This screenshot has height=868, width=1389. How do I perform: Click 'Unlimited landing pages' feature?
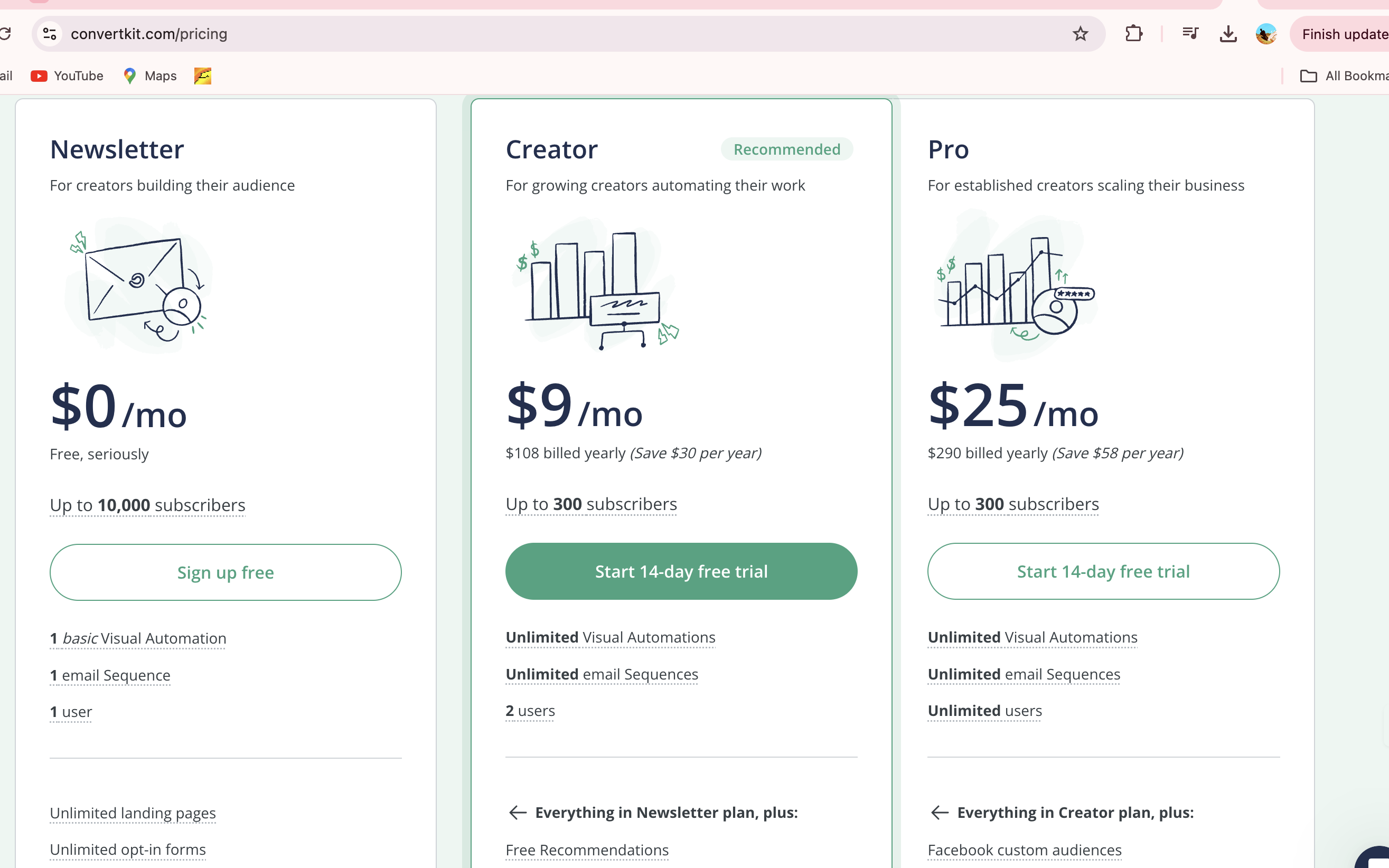133,813
